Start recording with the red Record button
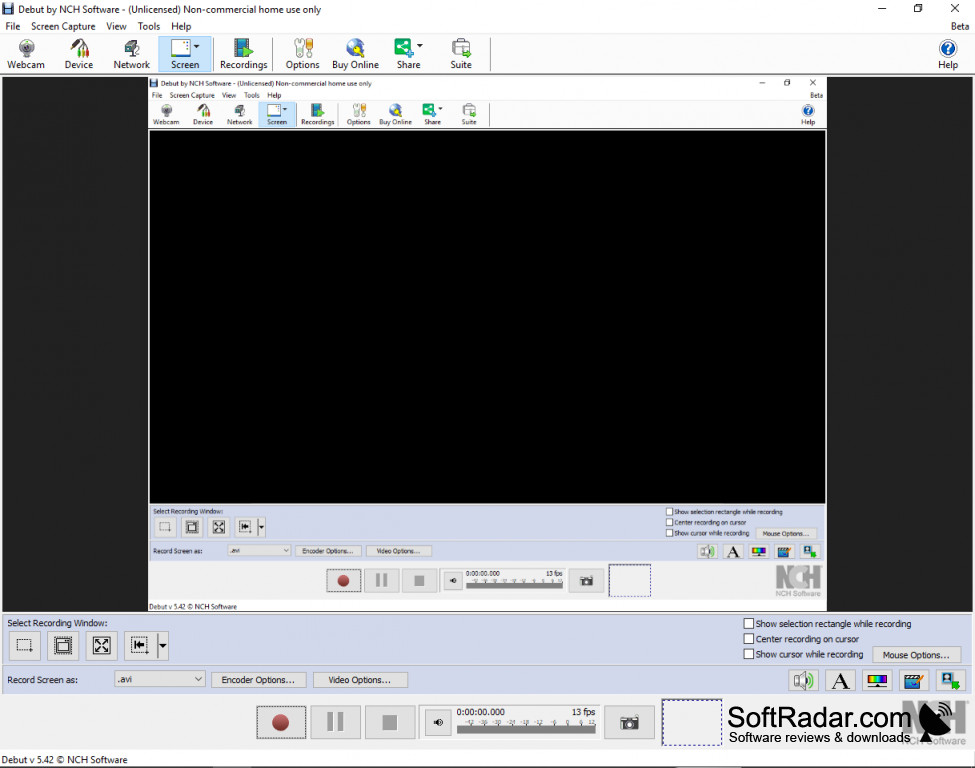This screenshot has height=768, width=975. coord(281,723)
